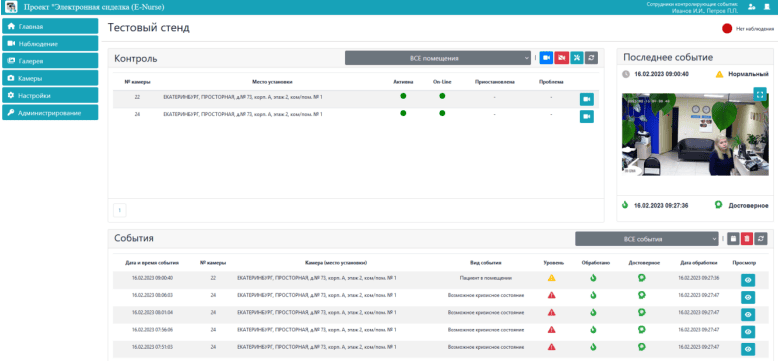Click 'Дата и время события' column header
The image size is (778, 361).
click(152, 263)
